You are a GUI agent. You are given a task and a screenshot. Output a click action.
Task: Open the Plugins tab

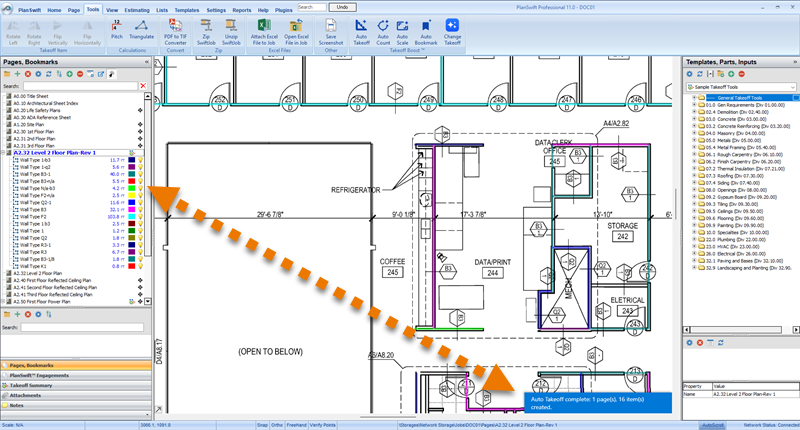point(284,10)
